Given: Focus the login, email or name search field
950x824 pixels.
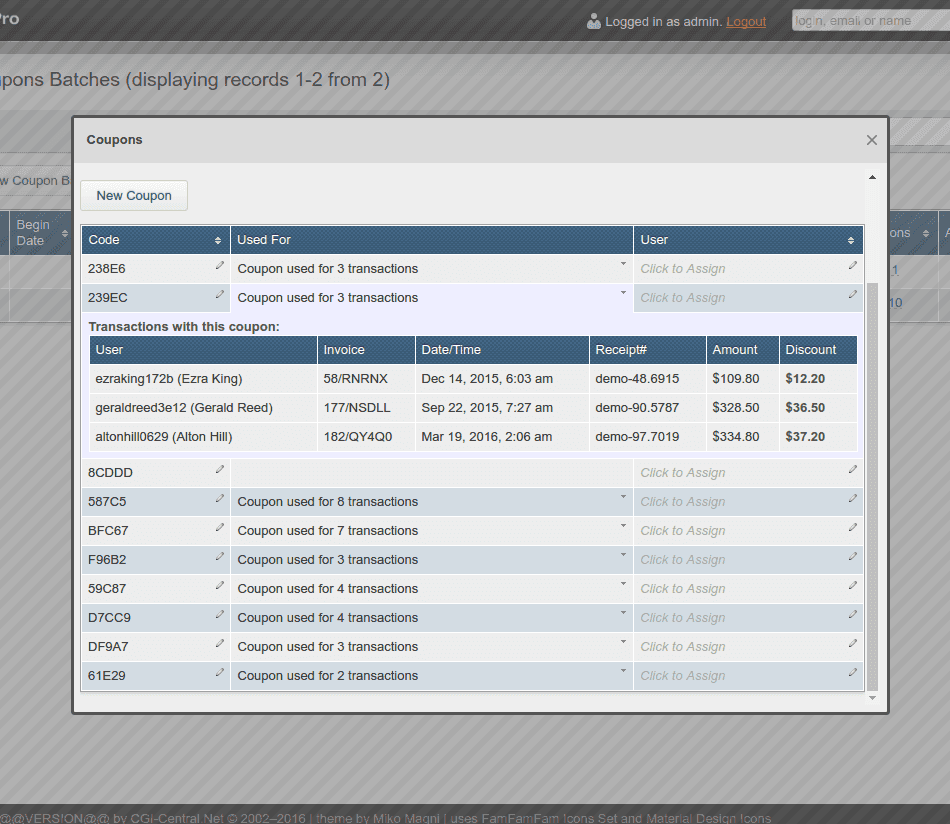Looking at the screenshot, I should coord(871,21).
